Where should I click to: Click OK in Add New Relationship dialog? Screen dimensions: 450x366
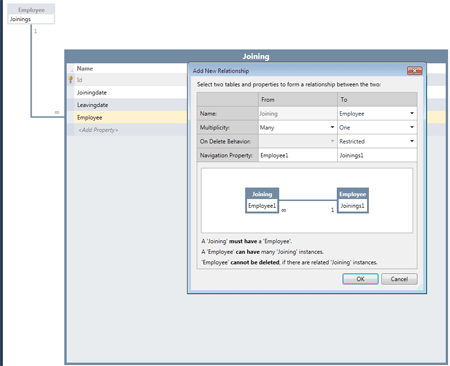click(x=360, y=279)
